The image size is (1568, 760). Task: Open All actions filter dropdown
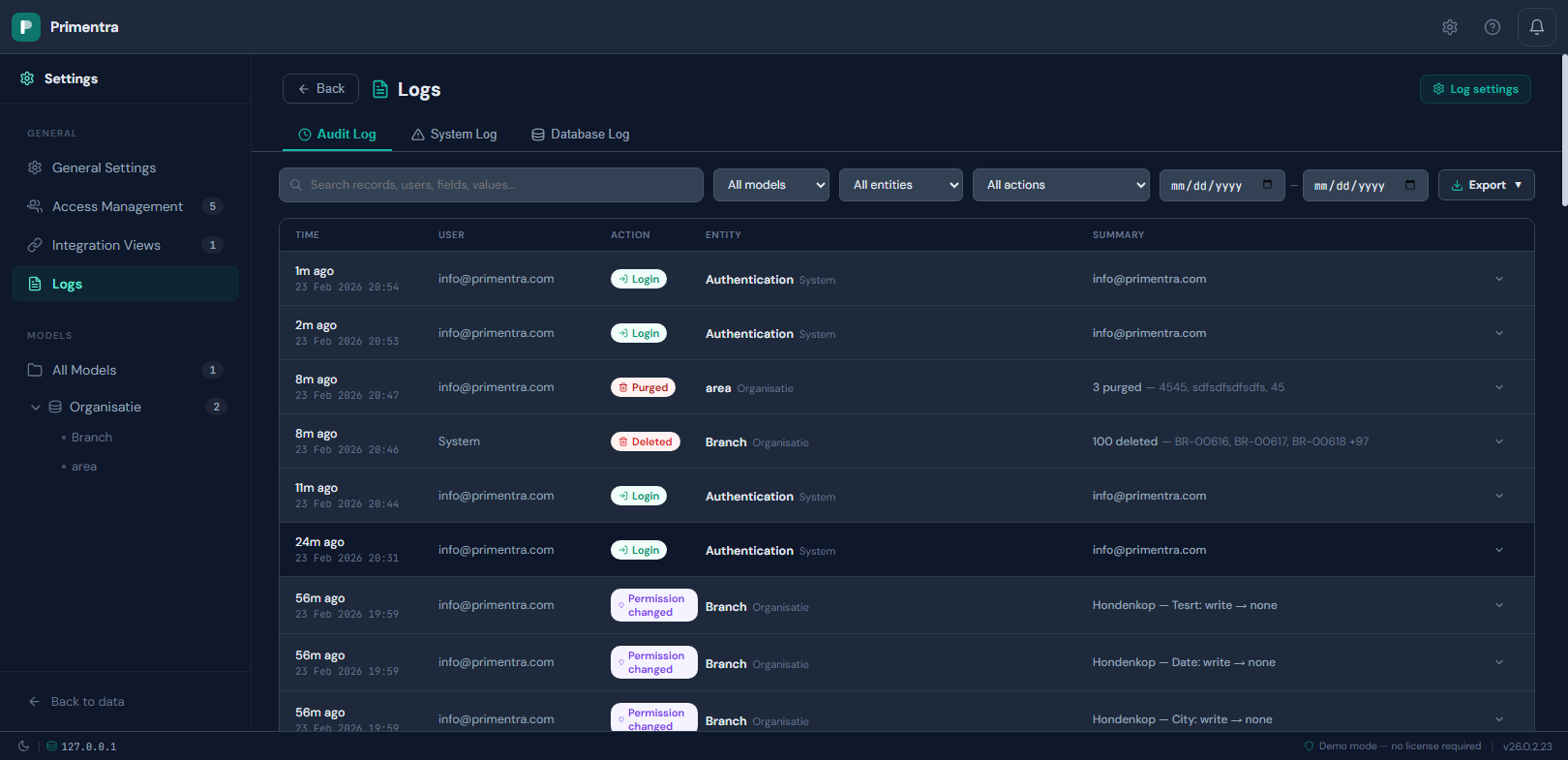[1061, 185]
